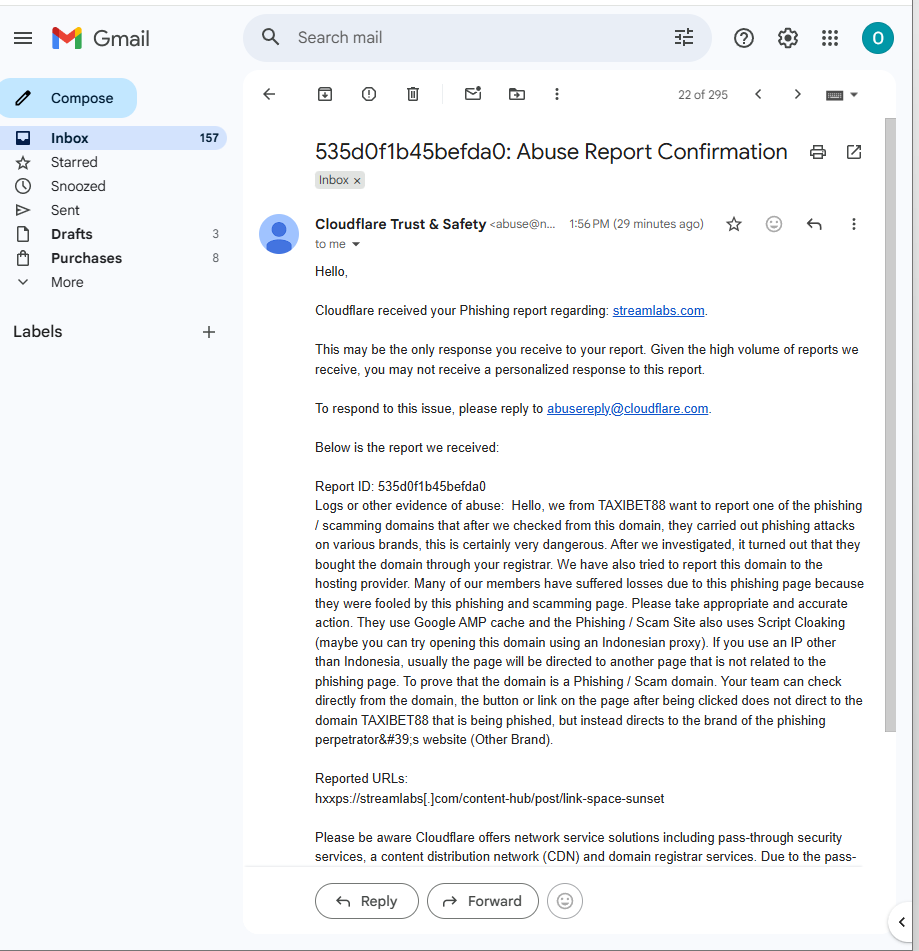919x951 pixels.
Task: Show search options filter icon
Action: [x=684, y=38]
